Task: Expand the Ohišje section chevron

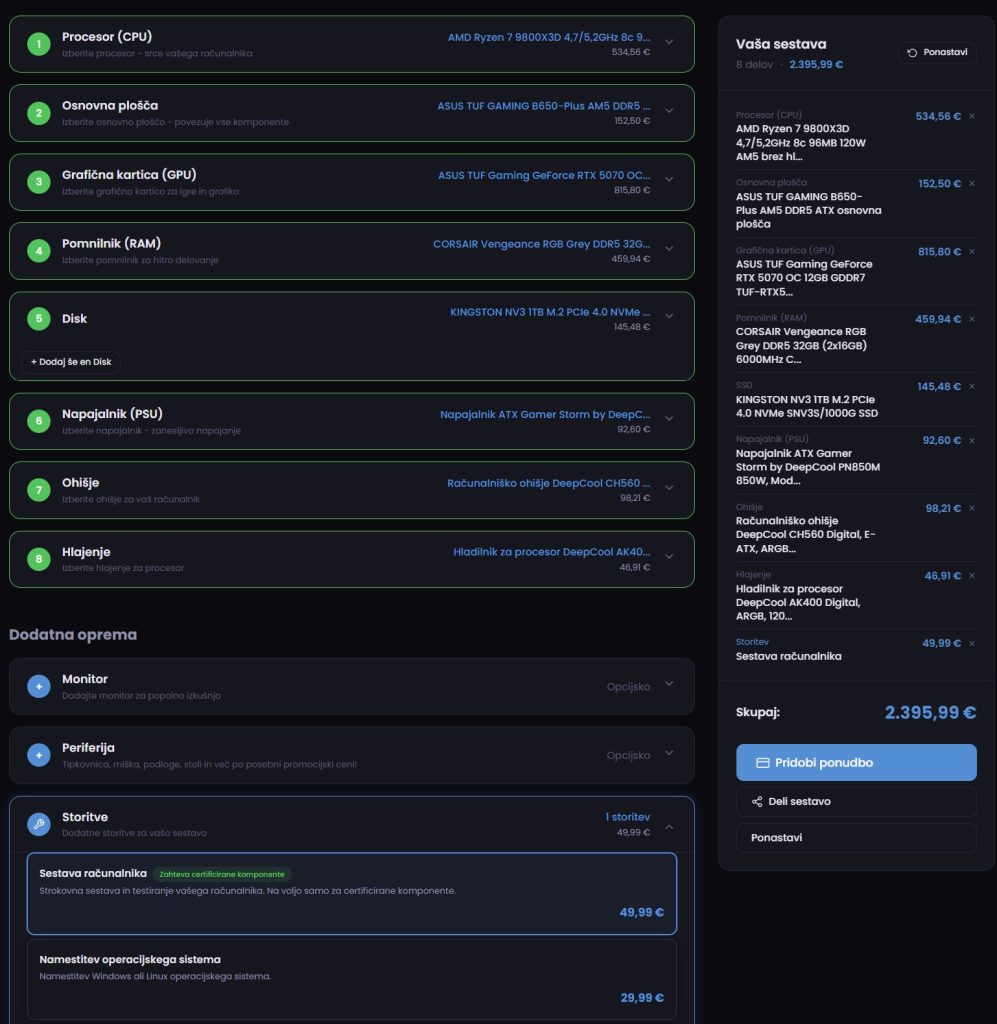Action: pos(669,487)
